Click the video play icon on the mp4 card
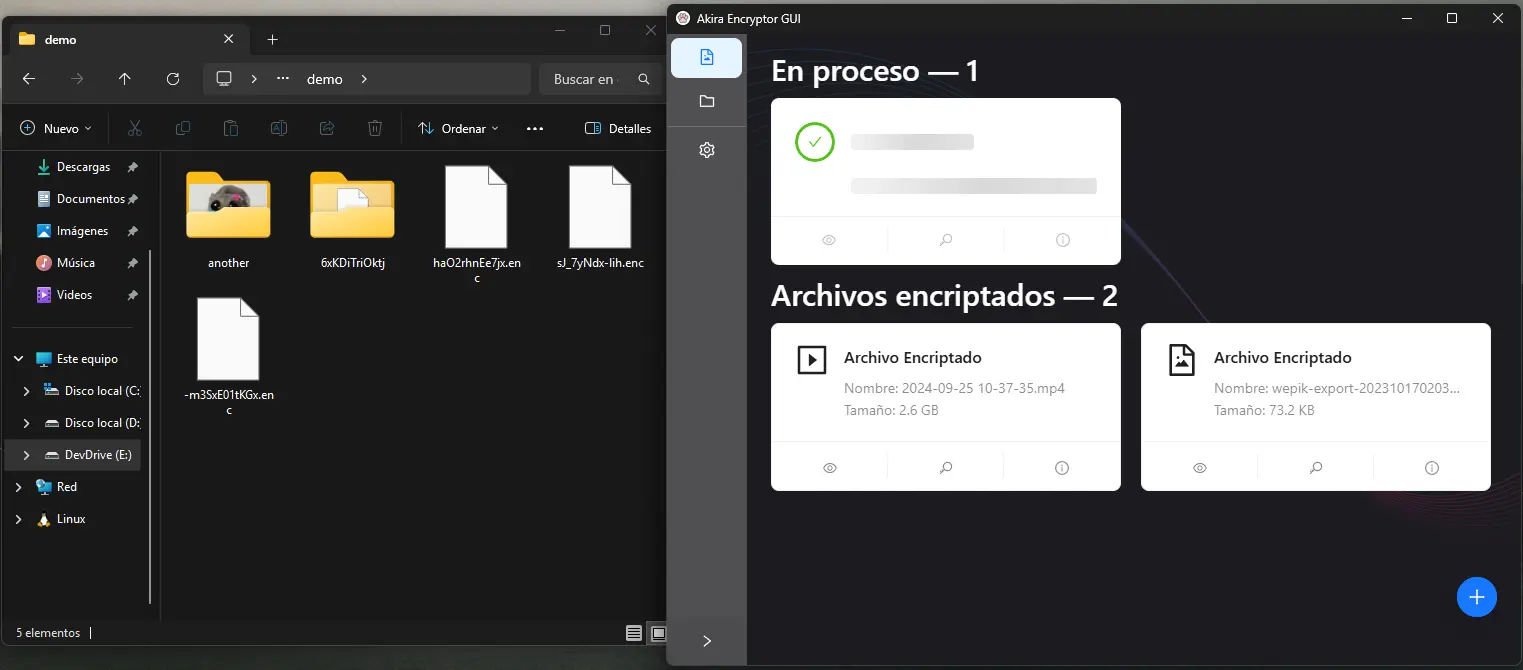This screenshot has width=1523, height=670. pos(812,358)
